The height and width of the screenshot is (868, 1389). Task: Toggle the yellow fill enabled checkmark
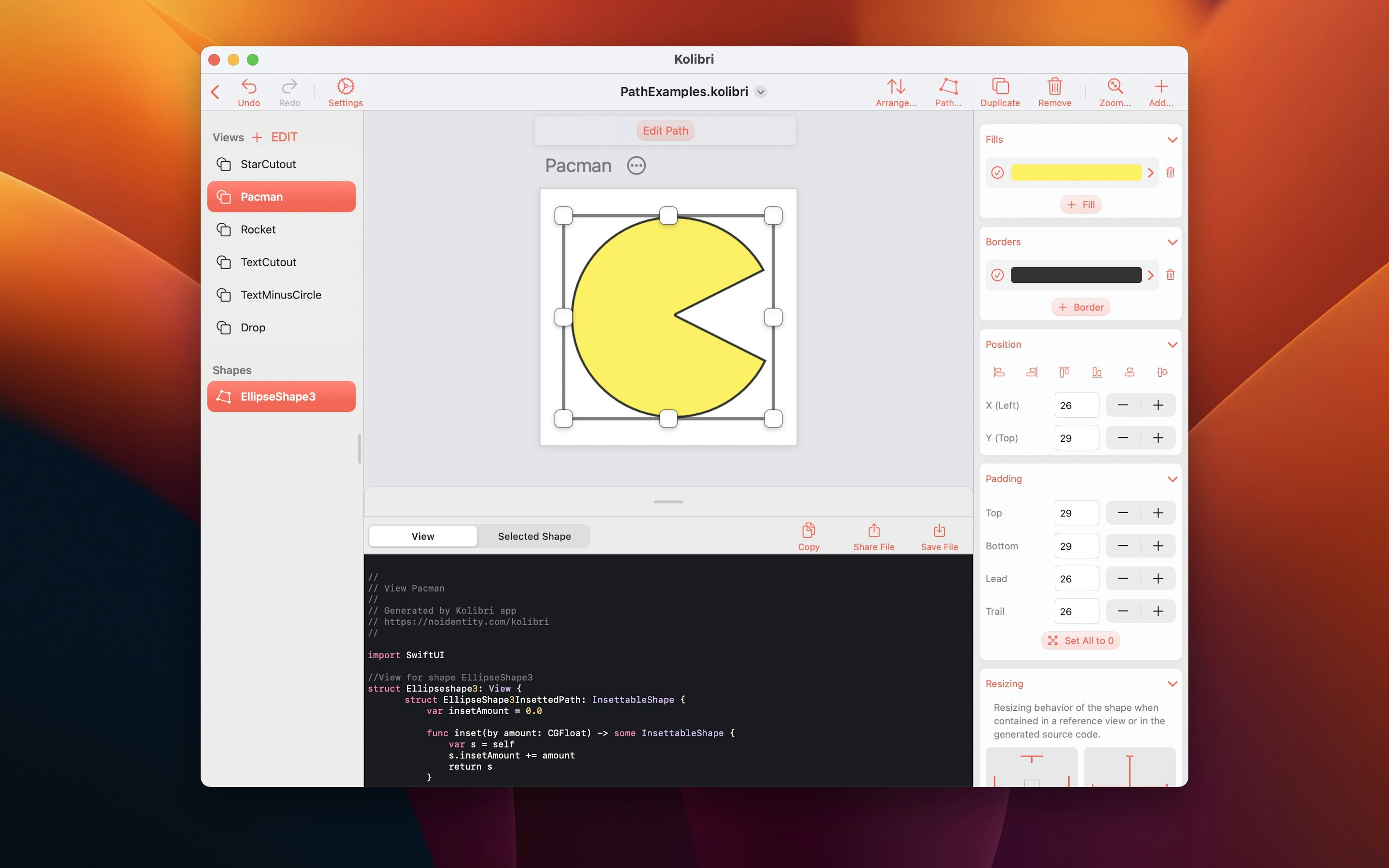point(997,173)
